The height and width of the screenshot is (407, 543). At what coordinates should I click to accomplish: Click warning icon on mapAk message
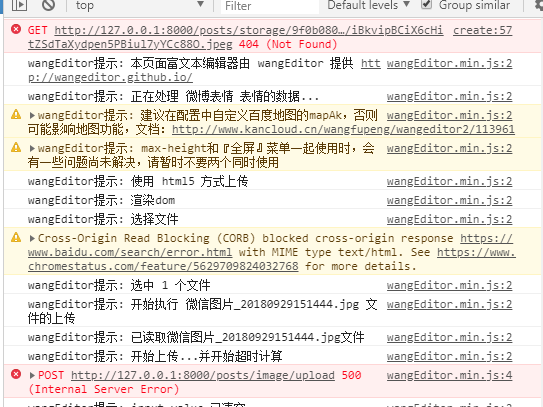(x=16, y=114)
